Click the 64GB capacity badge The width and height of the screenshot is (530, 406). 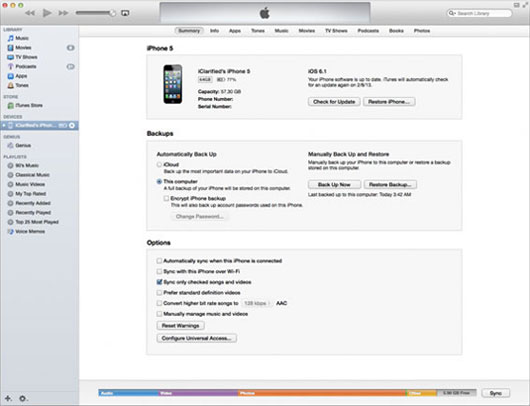tap(205, 80)
